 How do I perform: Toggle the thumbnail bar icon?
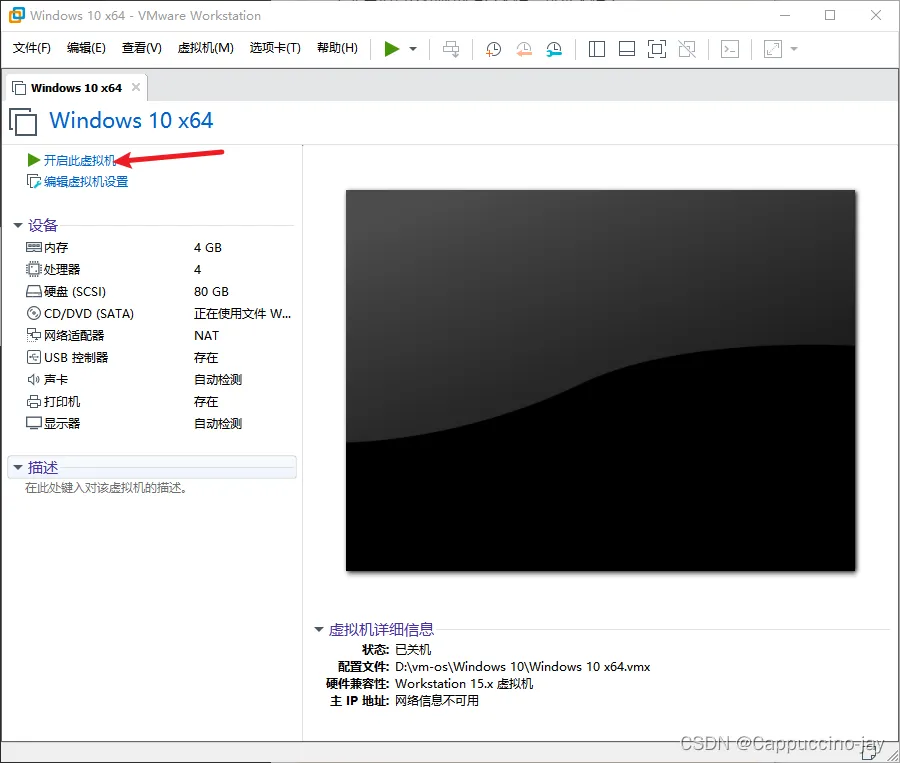[x=627, y=49]
